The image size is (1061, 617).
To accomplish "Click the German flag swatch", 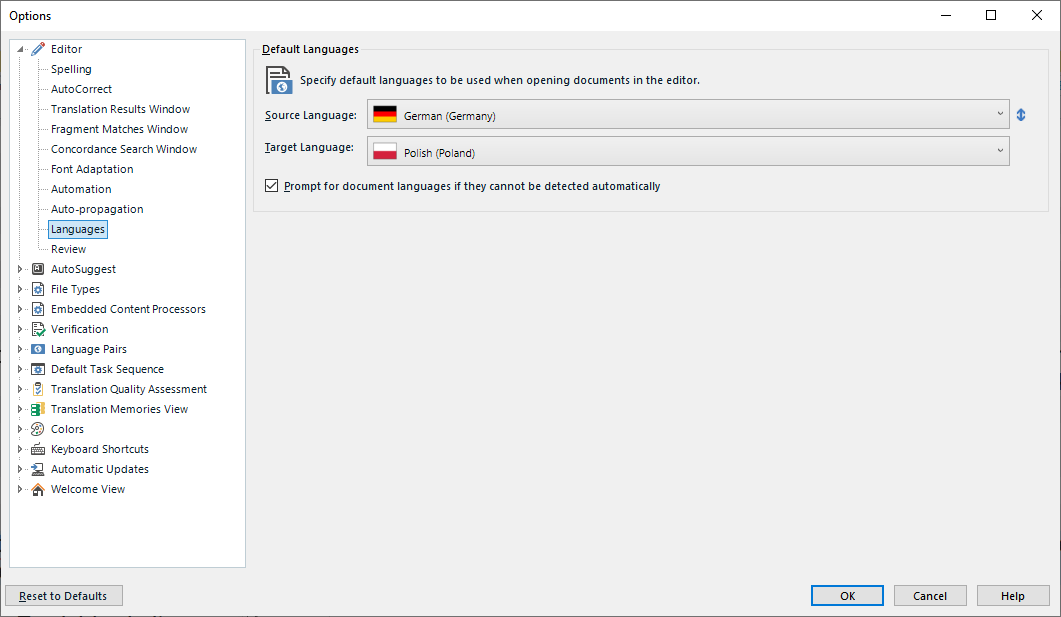I will pyautogui.click(x=384, y=114).
